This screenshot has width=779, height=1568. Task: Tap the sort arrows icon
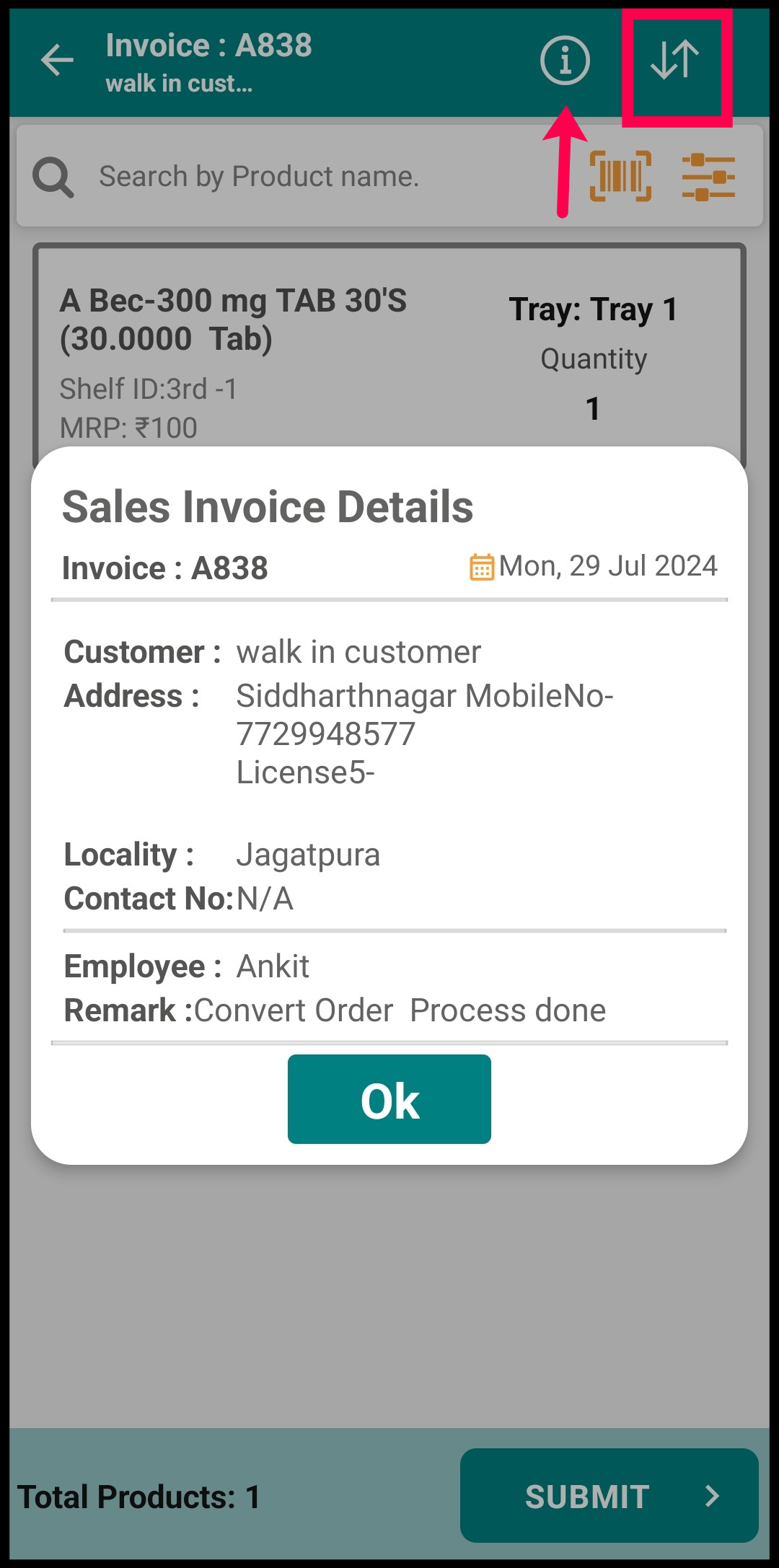676,60
